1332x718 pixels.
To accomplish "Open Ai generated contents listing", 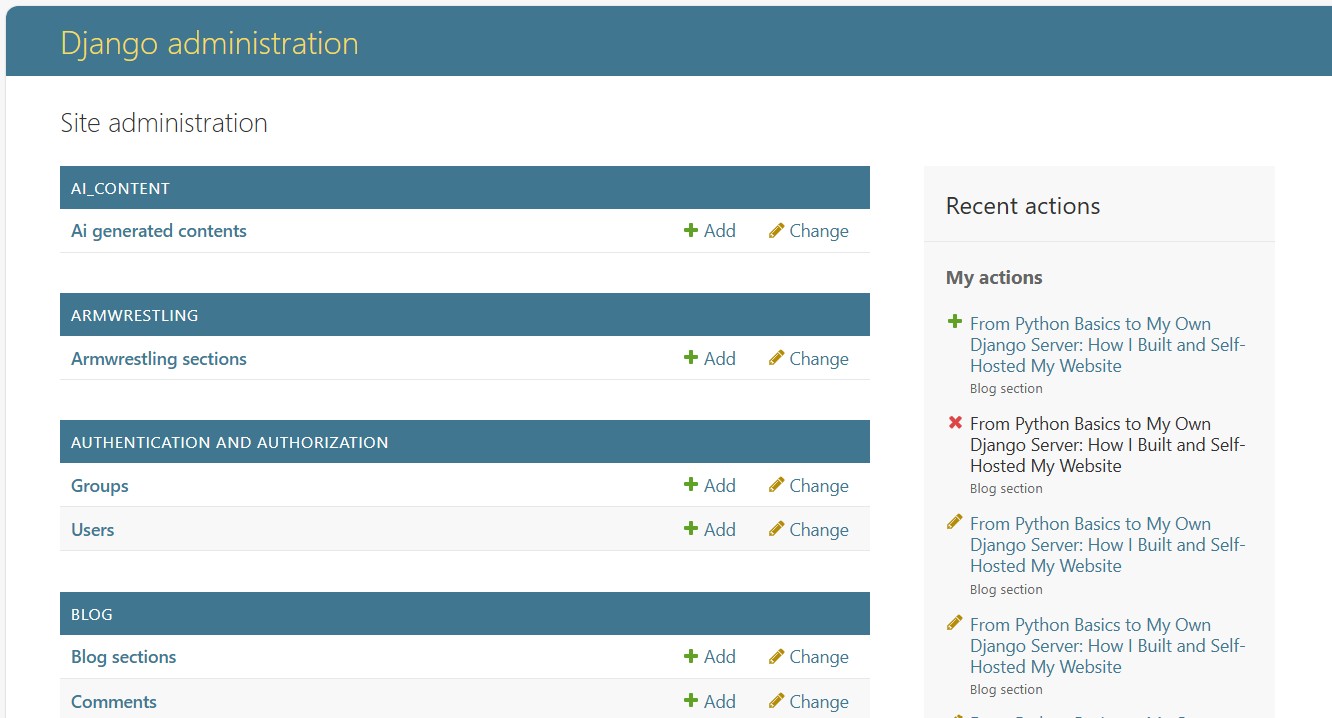I will (x=158, y=230).
